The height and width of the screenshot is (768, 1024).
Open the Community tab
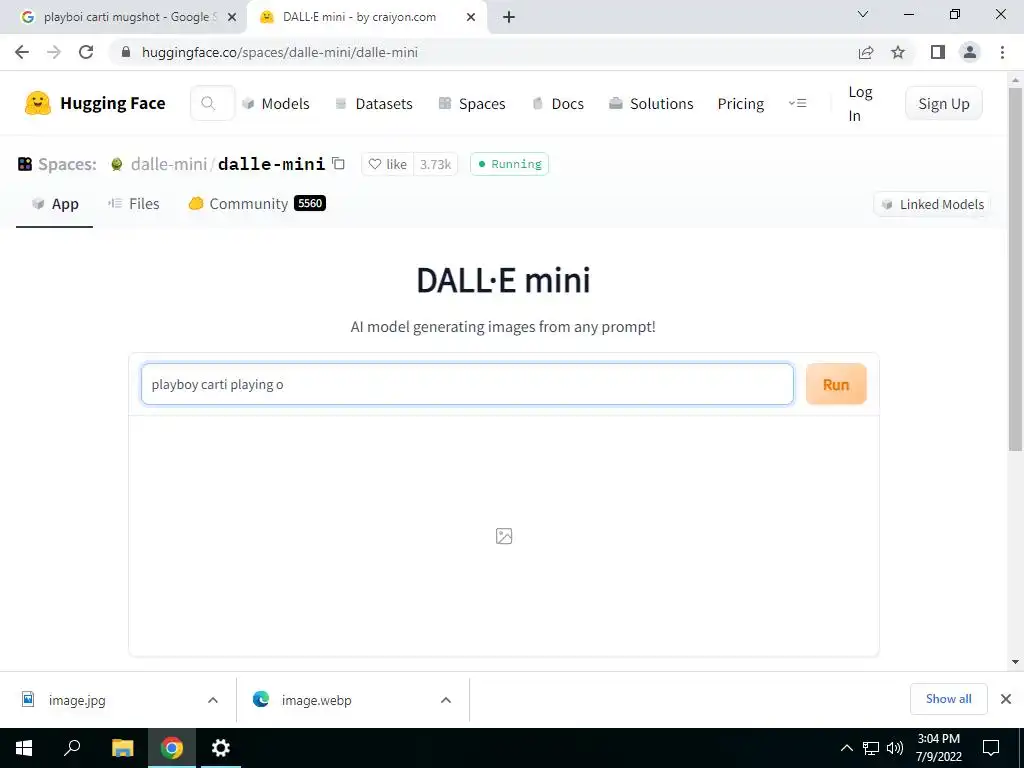(257, 204)
